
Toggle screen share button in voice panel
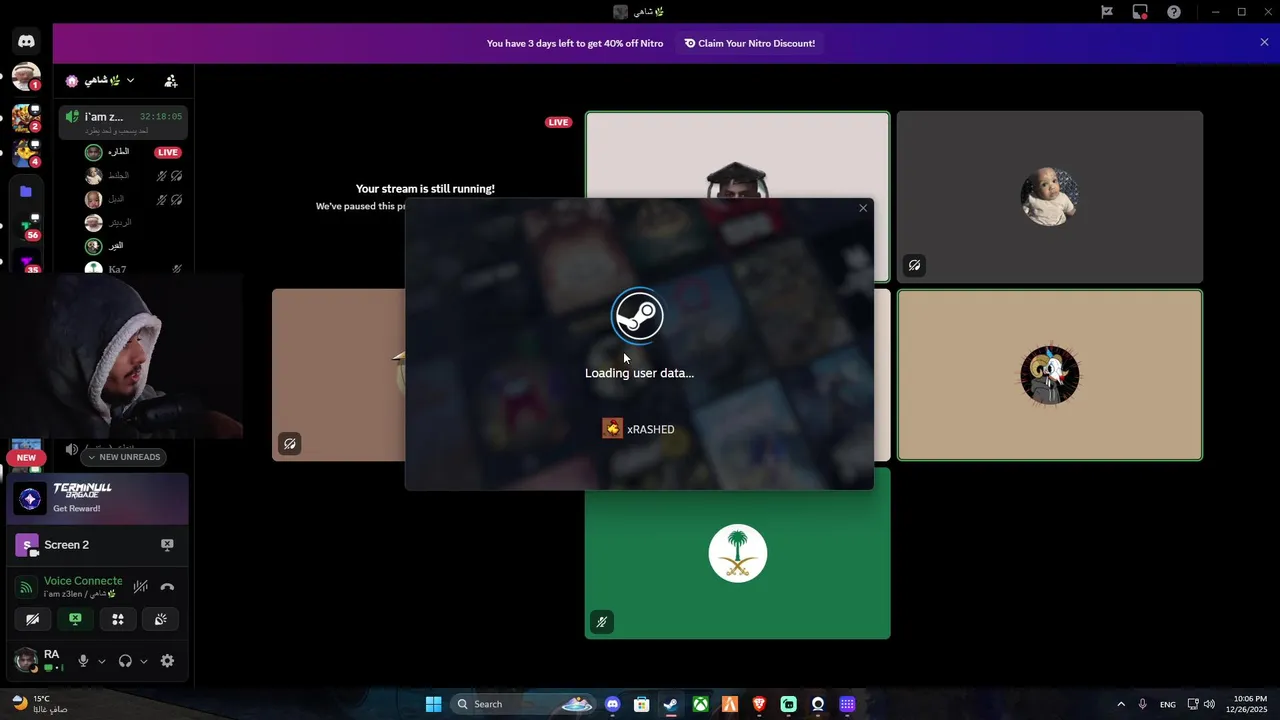(x=75, y=619)
